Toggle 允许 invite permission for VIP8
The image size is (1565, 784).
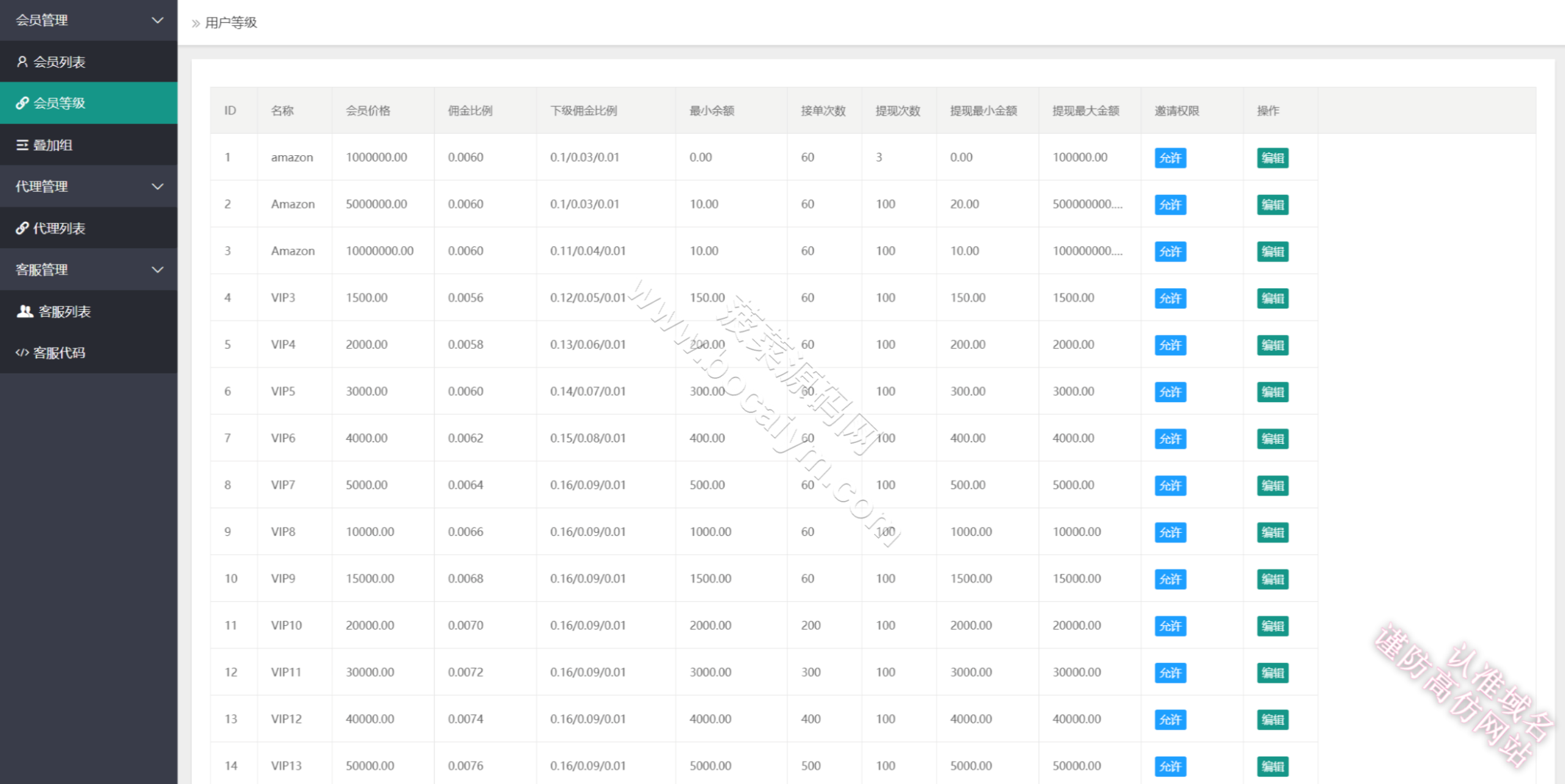click(1170, 532)
